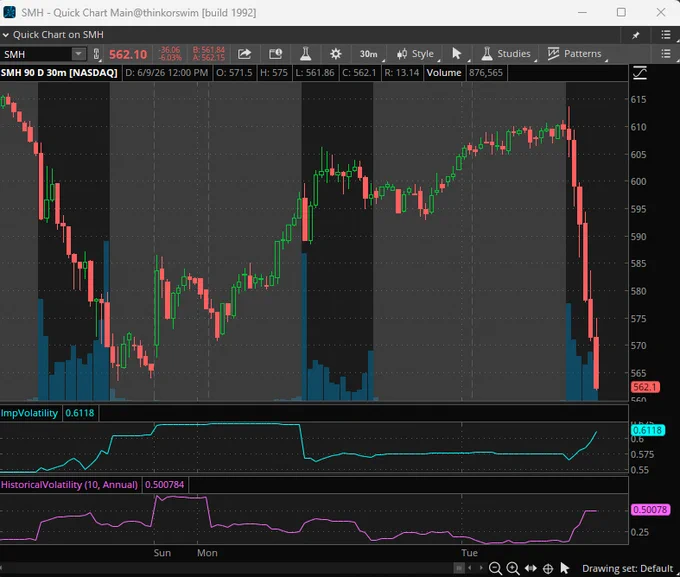Open the gadget menu list icon in header

666,35
